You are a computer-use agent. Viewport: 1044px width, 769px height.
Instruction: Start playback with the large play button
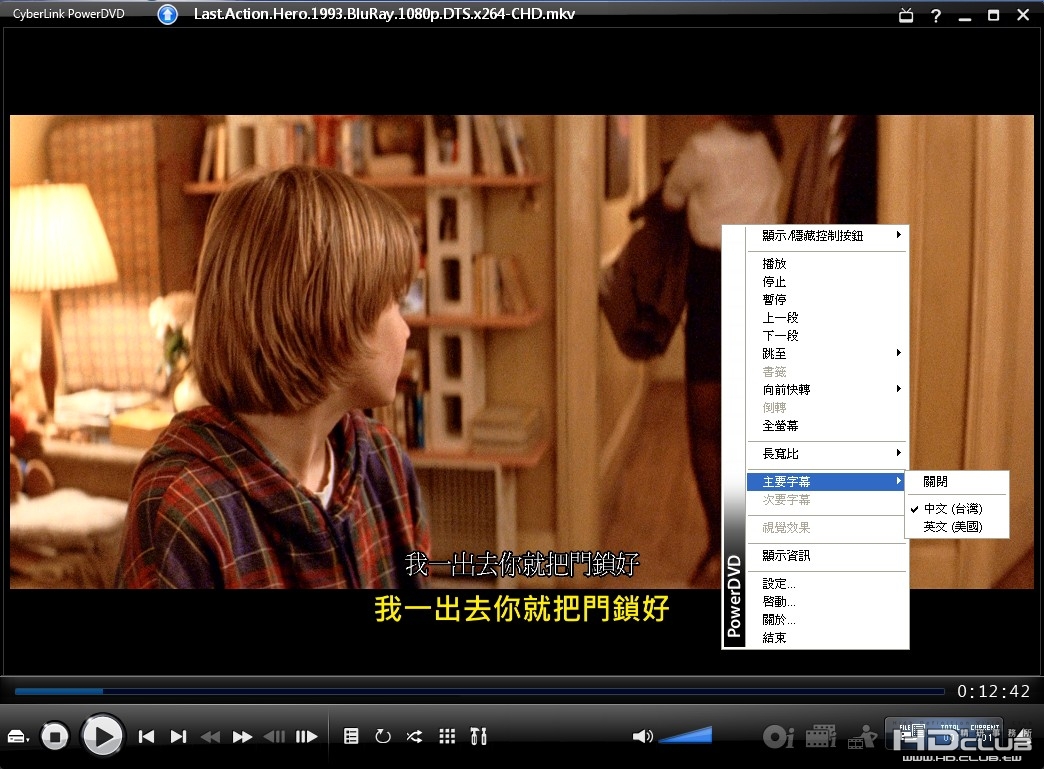102,736
